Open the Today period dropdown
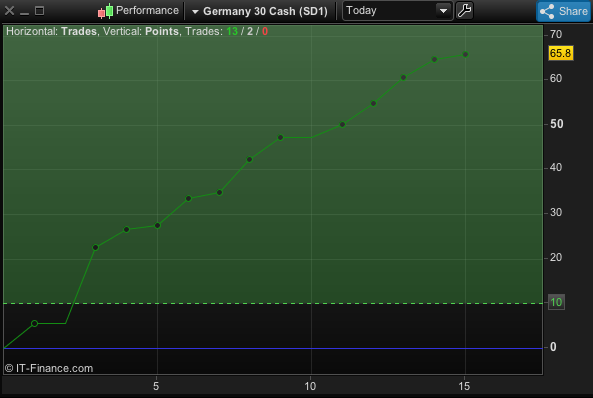This screenshot has height=398, width=593. tap(397, 11)
